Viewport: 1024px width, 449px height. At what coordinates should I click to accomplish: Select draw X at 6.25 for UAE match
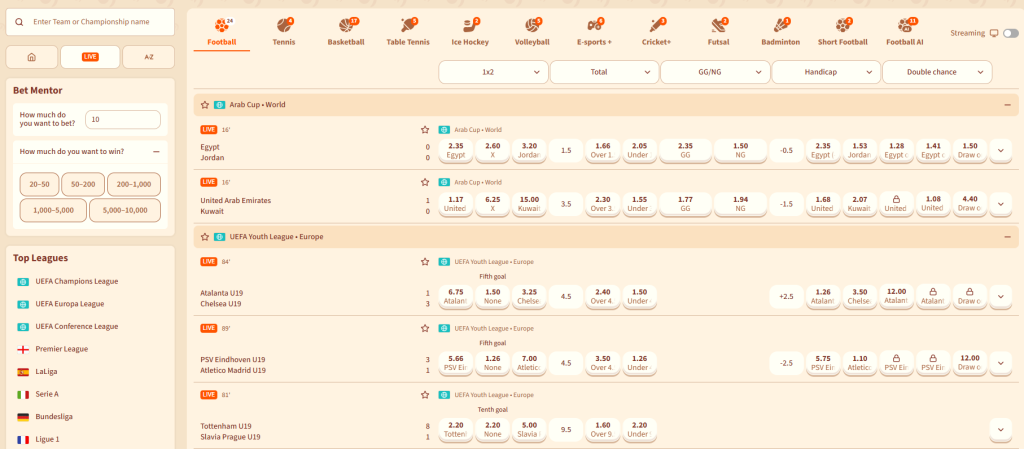tap(492, 204)
